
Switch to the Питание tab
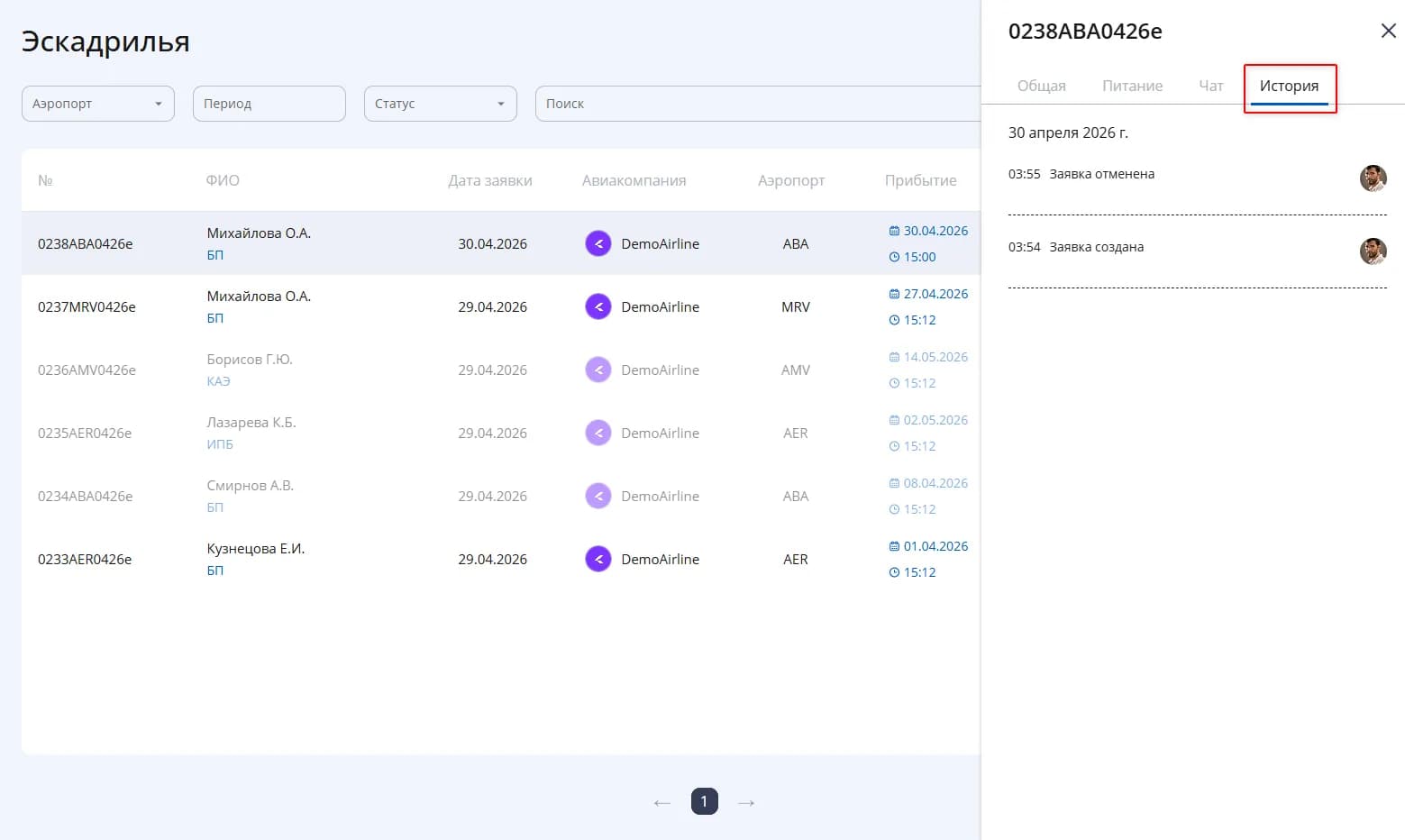1132,86
